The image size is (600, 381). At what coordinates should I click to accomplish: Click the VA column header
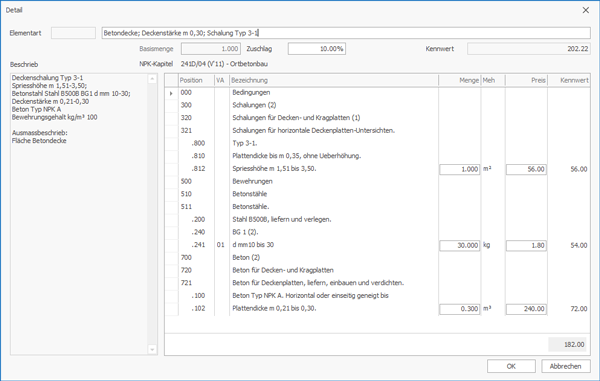point(222,80)
